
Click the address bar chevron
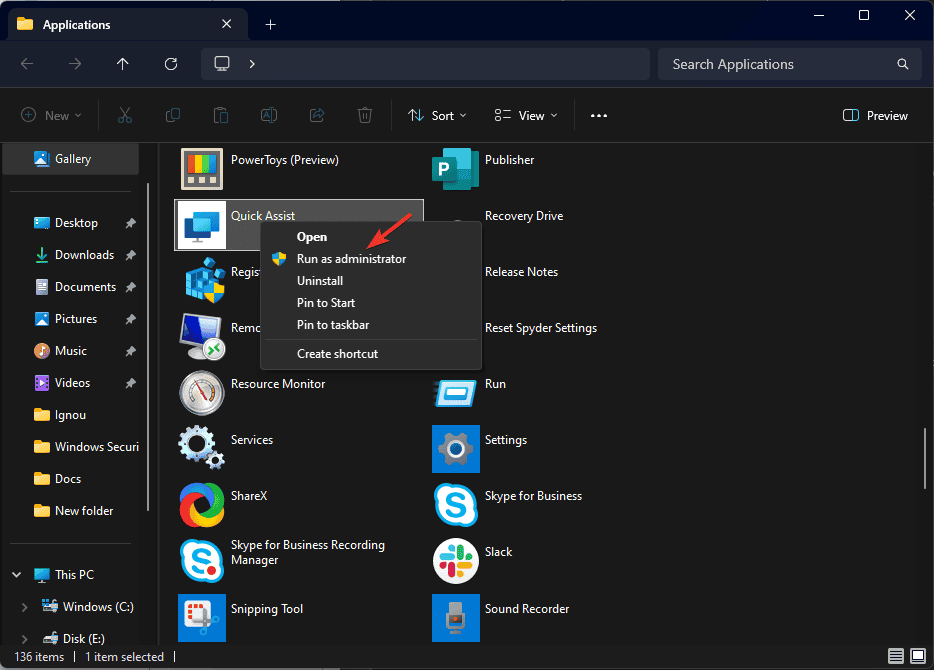[x=252, y=64]
